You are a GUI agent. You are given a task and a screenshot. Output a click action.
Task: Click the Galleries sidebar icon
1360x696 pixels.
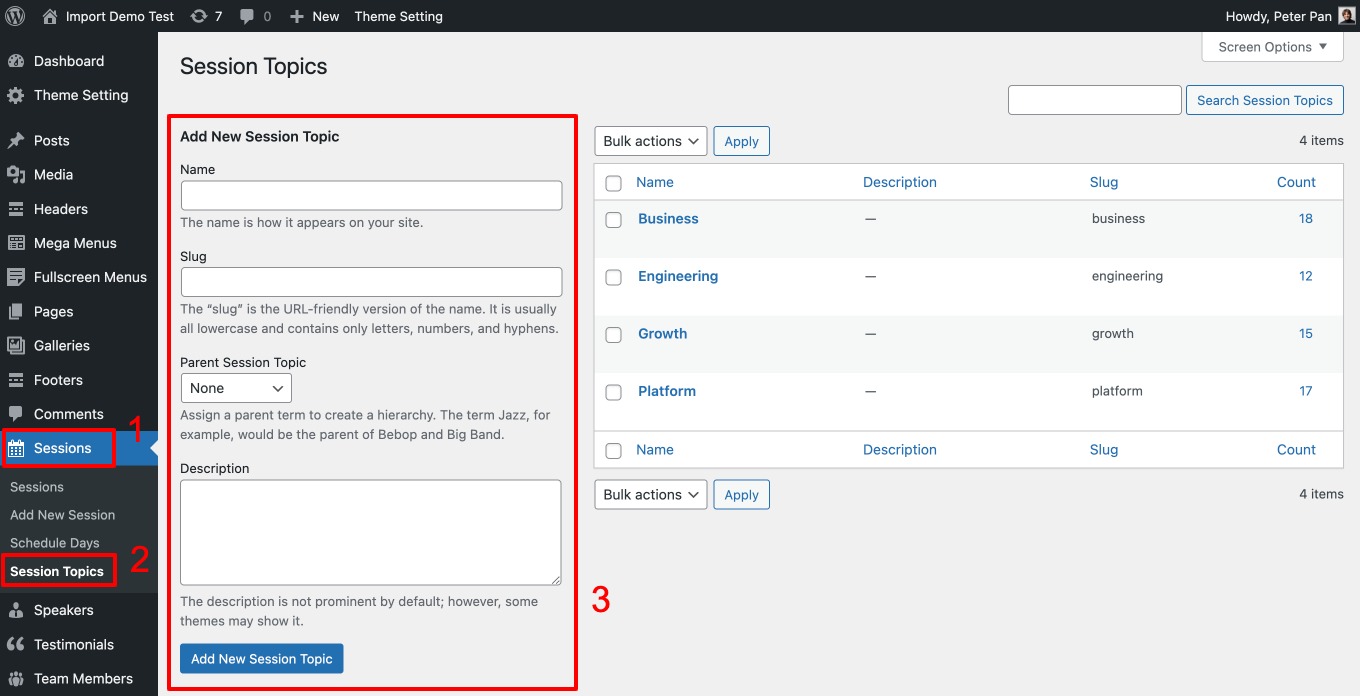point(22,345)
